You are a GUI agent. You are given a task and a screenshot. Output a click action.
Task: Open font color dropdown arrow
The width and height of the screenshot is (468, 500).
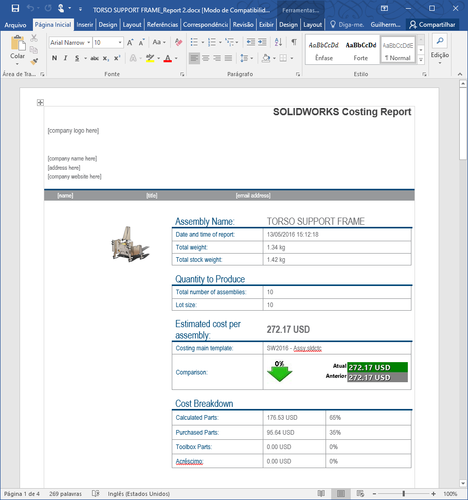click(176, 58)
